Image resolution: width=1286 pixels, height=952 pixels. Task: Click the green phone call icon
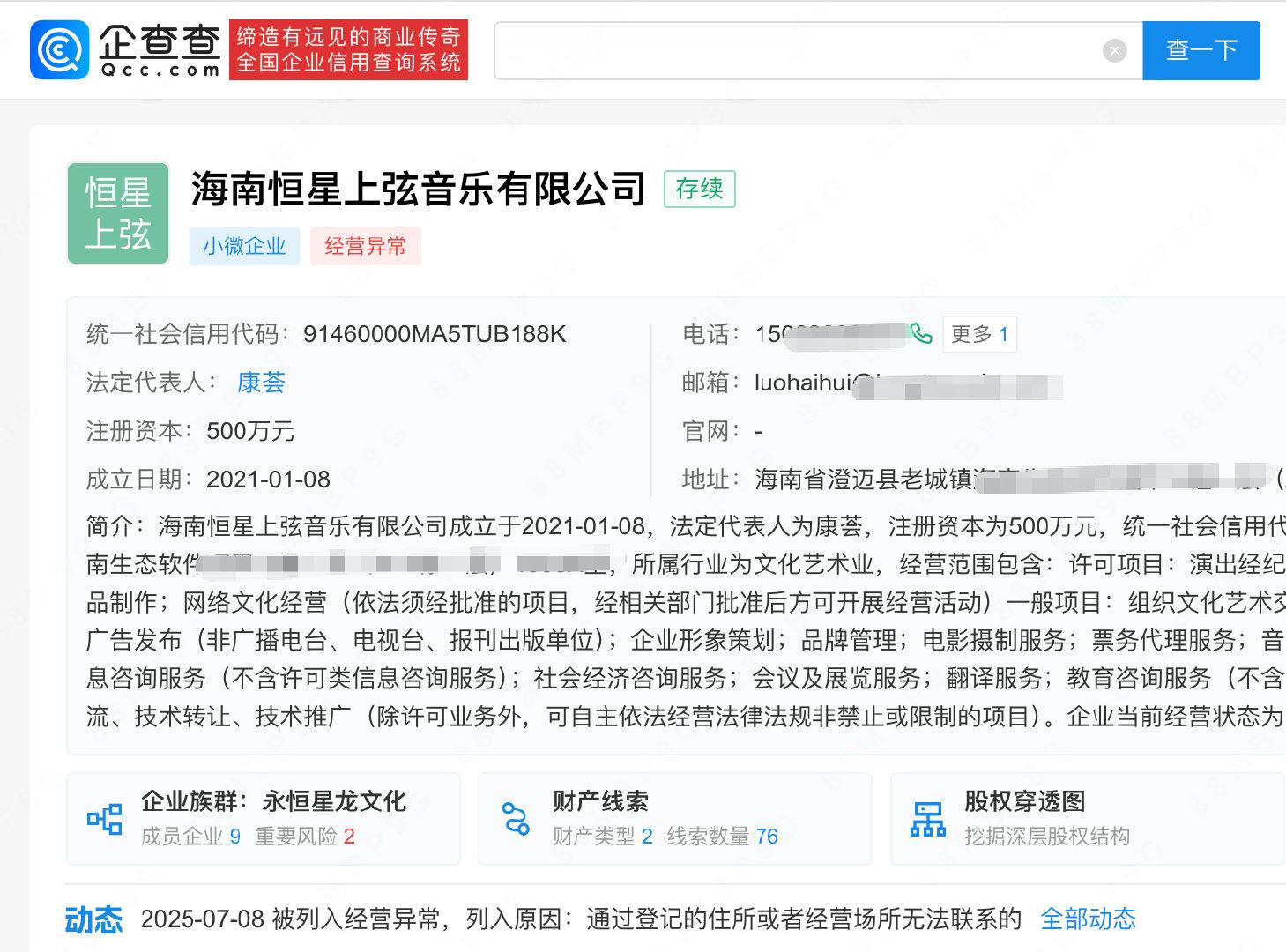pyautogui.click(x=921, y=333)
